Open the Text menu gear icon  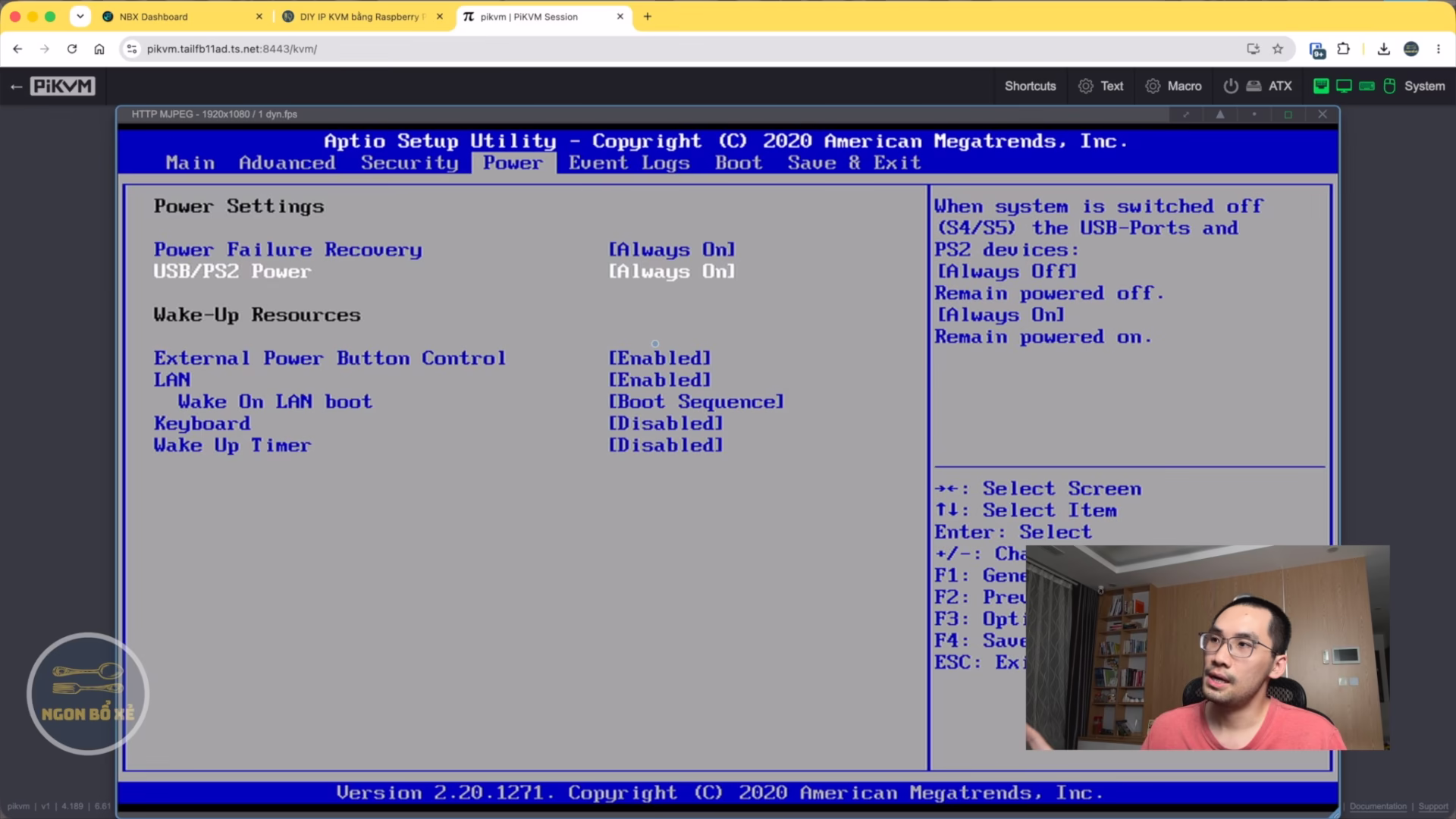pos(1086,86)
